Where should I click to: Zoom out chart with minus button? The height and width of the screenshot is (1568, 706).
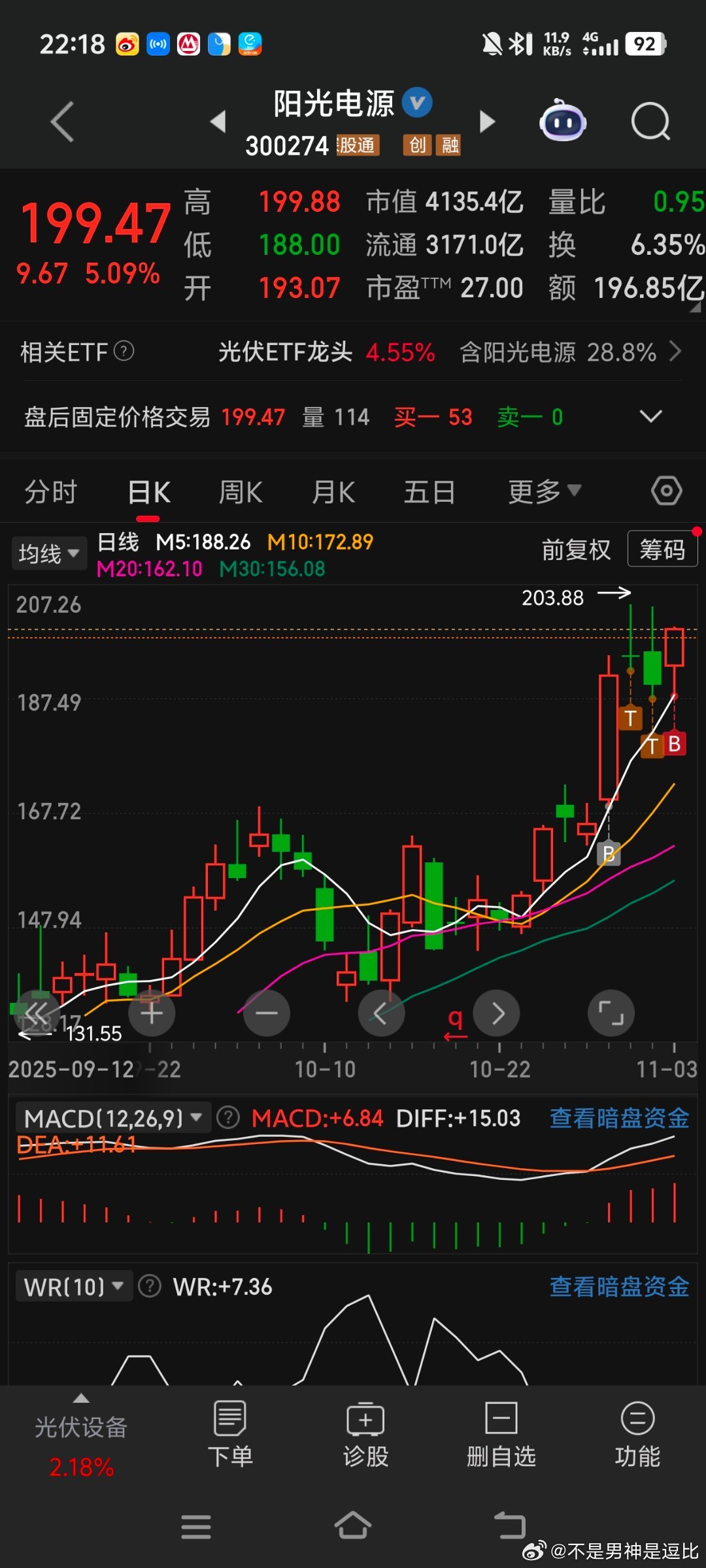coord(267,1013)
